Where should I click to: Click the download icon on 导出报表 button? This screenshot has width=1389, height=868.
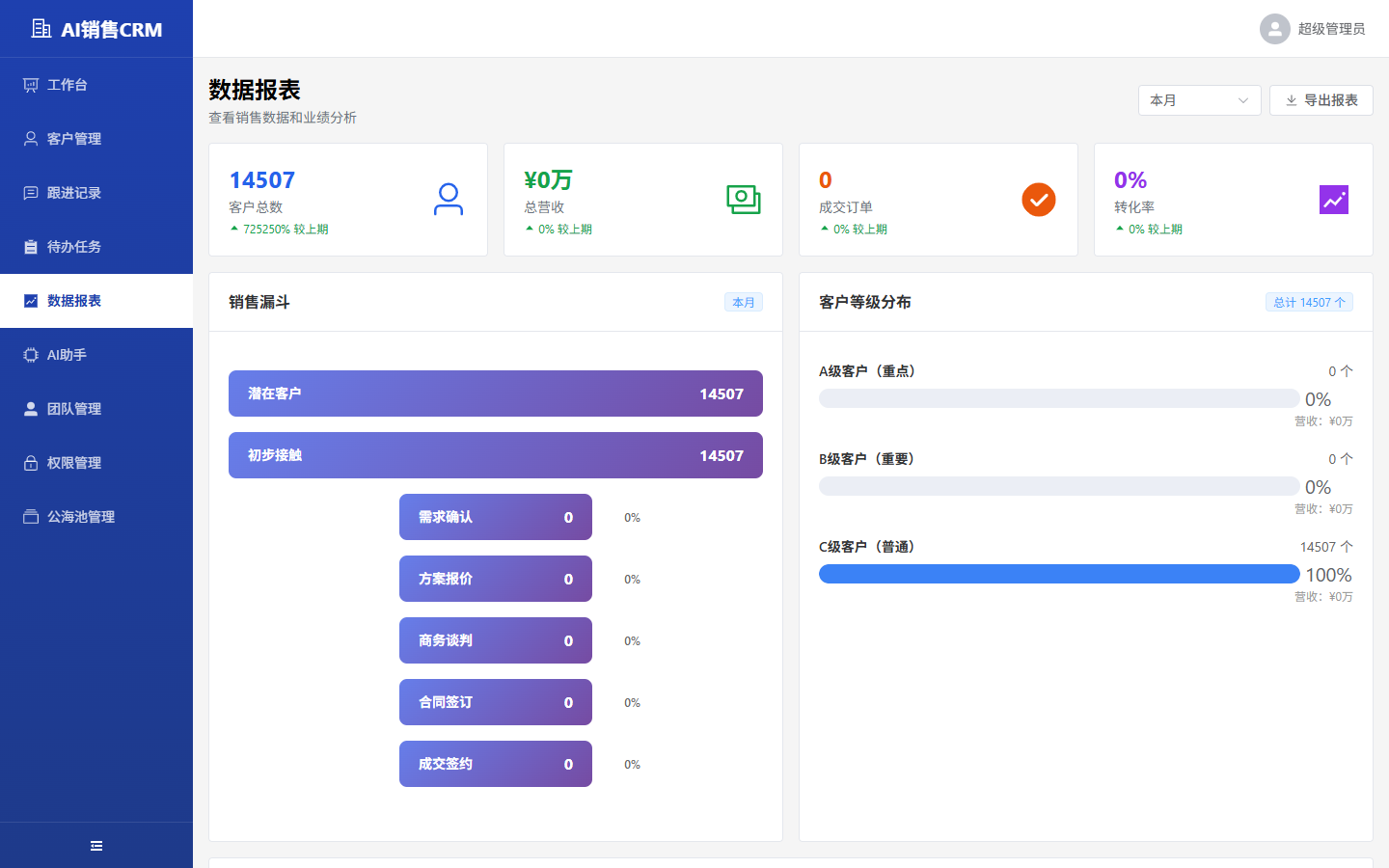(x=1292, y=100)
